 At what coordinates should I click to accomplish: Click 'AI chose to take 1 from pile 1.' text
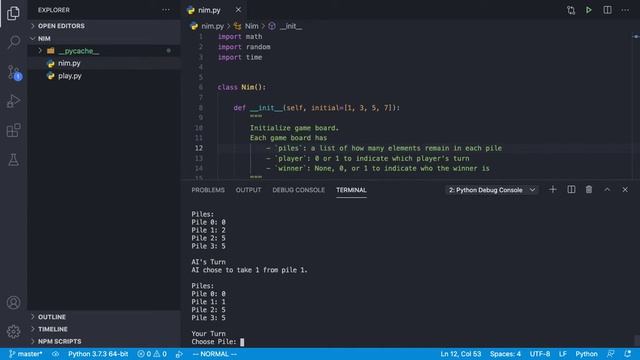point(249,270)
